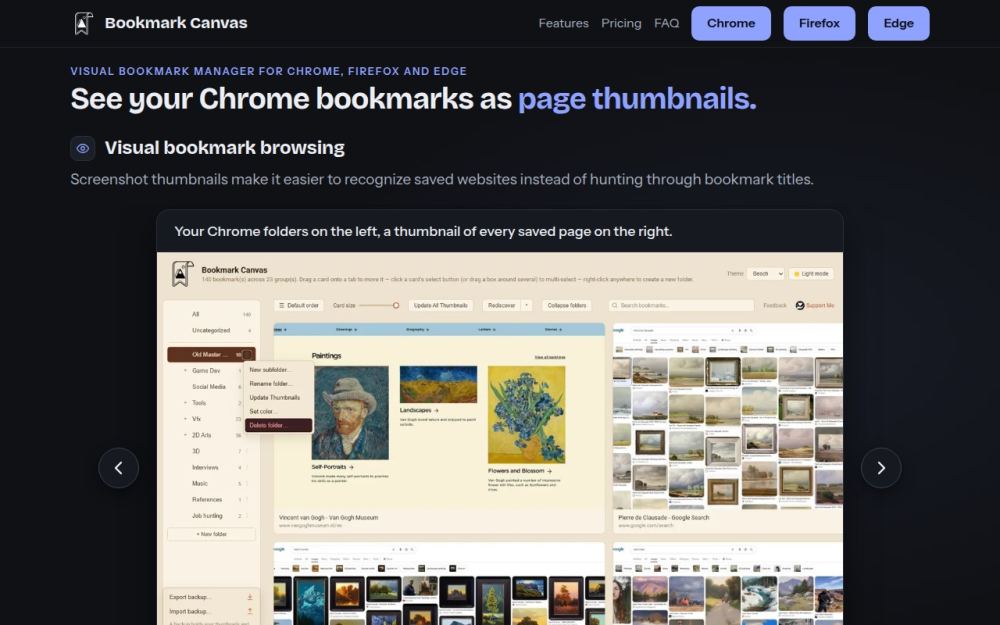Click the Self-Portraits link in the thumbnail

point(332,467)
